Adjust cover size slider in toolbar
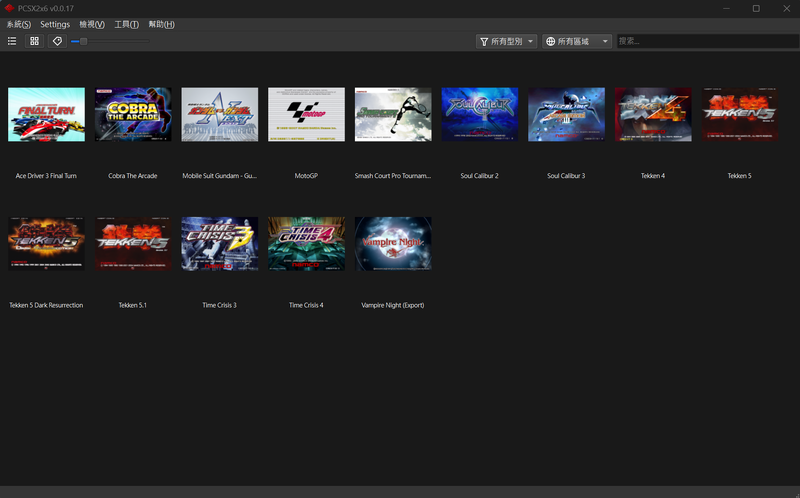Image resolution: width=800 pixels, height=498 pixels. coord(110,41)
